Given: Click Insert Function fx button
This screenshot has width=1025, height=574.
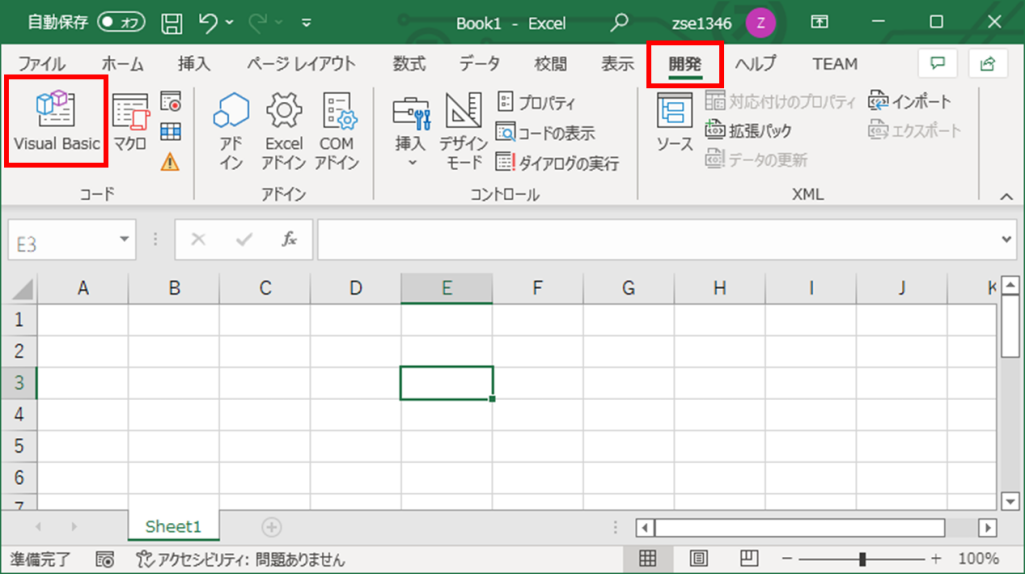Looking at the screenshot, I should 289,240.
